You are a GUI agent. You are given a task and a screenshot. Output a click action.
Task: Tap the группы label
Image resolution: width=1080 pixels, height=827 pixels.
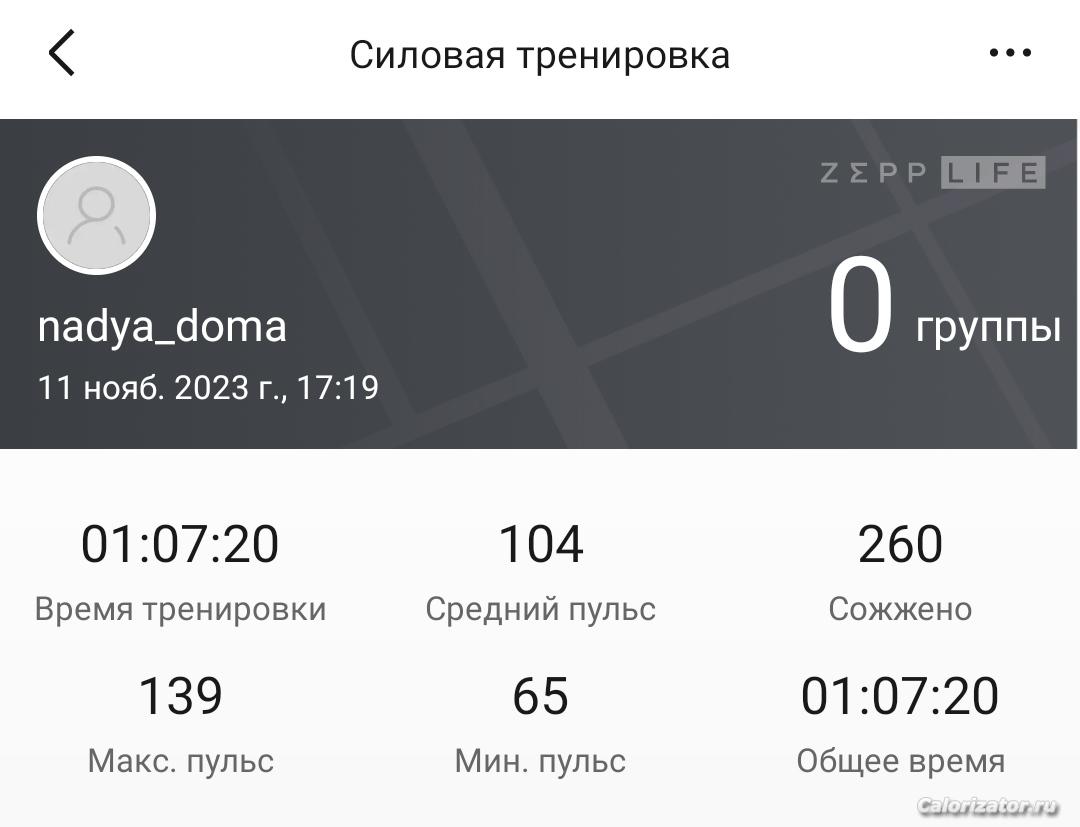988,328
